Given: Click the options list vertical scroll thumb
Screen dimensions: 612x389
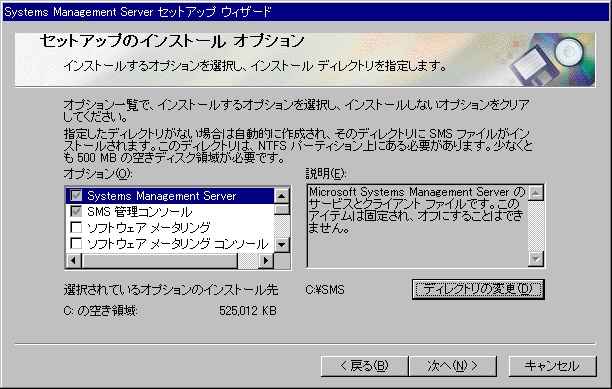Looking at the screenshot, I should (x=282, y=209).
